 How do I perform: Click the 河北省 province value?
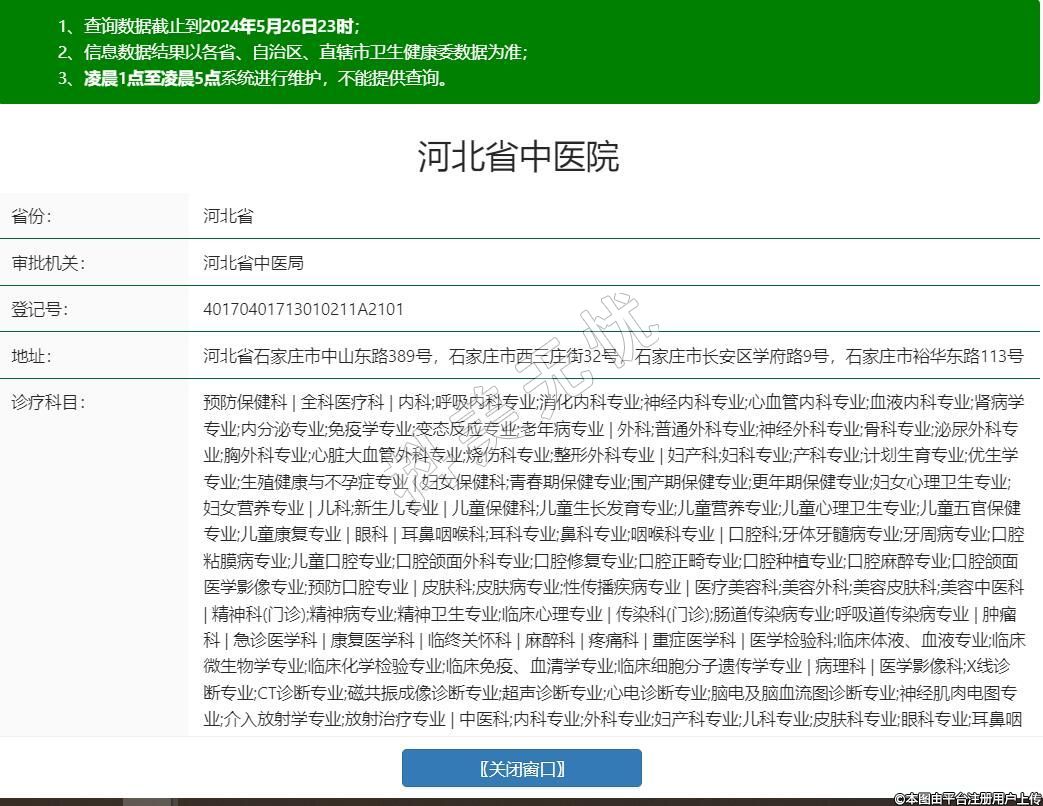228,216
